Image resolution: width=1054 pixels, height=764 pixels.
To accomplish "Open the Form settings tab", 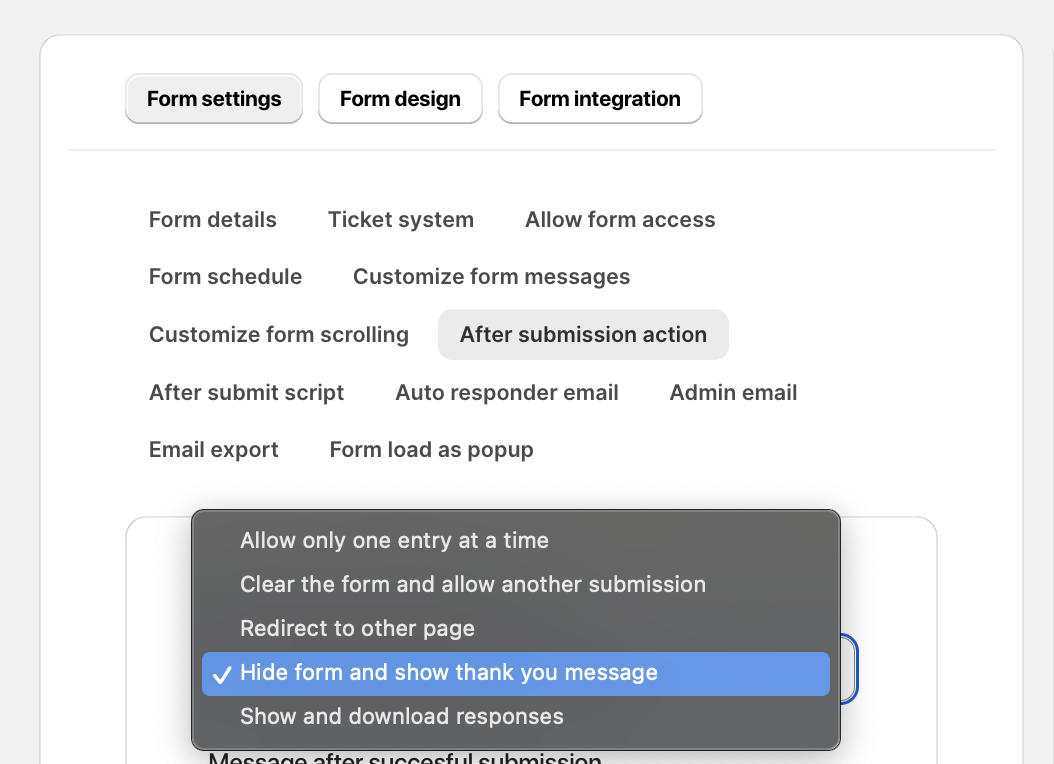I will (214, 99).
